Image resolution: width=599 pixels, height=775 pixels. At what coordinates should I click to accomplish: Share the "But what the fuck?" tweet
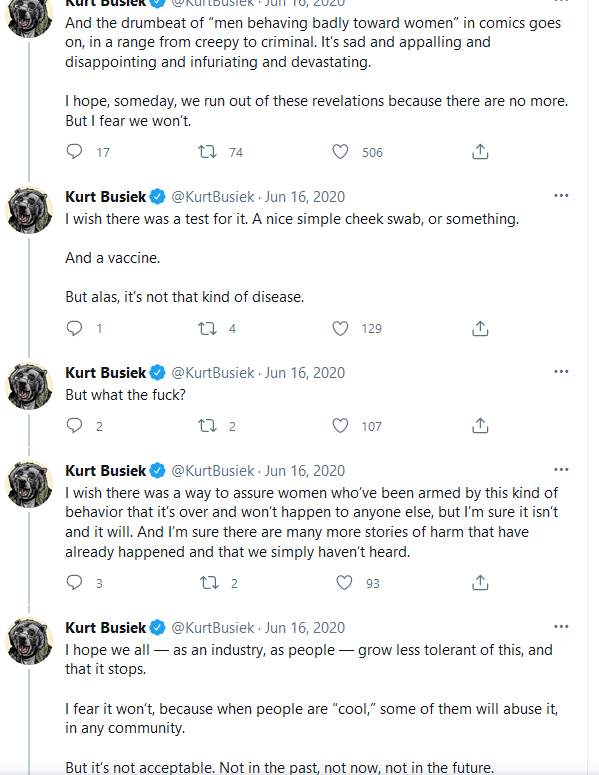click(480, 426)
